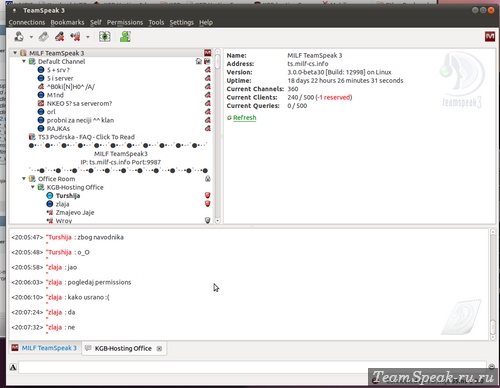Close the KGB-Hosting Office chat tab
This screenshot has width=500, height=388.
[159, 349]
